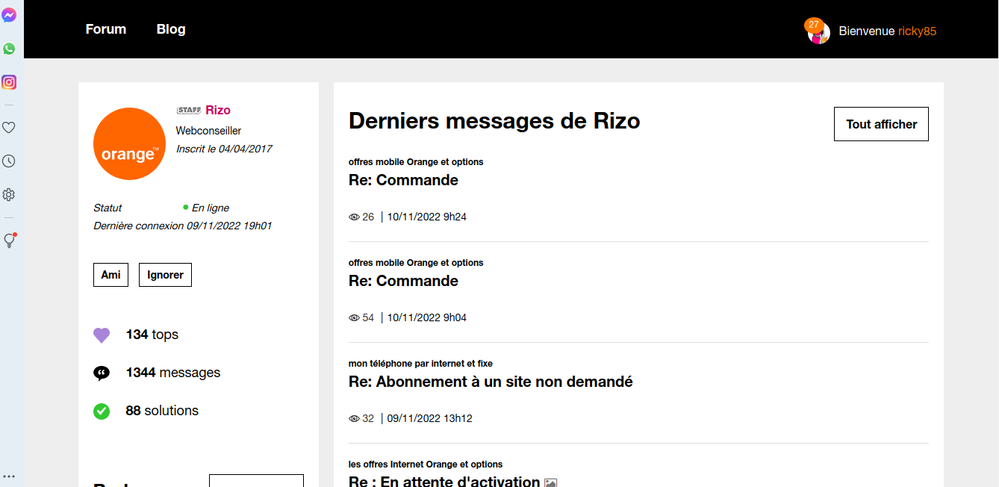Open Messenger in the sidebar
The height and width of the screenshot is (487, 999).
pyautogui.click(x=9, y=15)
